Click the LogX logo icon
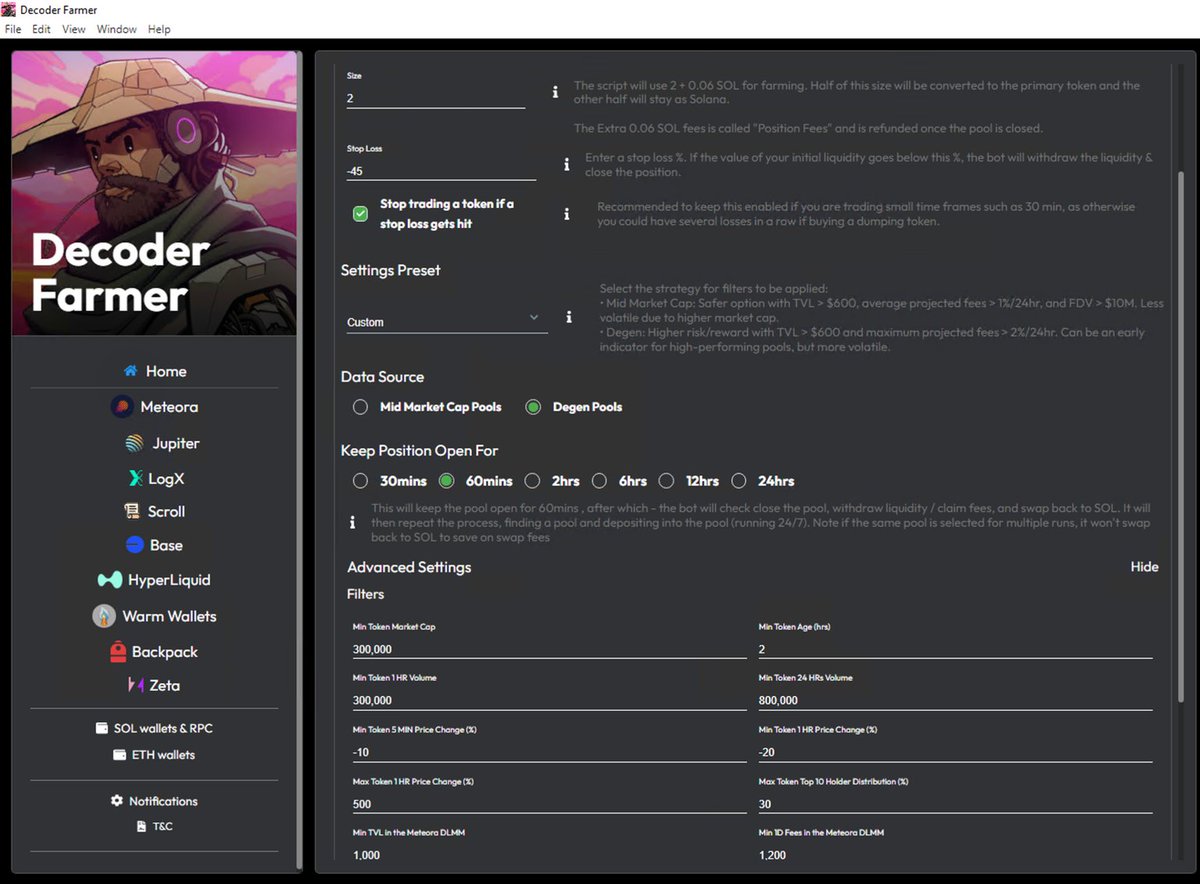Image resolution: width=1200 pixels, height=884 pixels. click(136, 479)
